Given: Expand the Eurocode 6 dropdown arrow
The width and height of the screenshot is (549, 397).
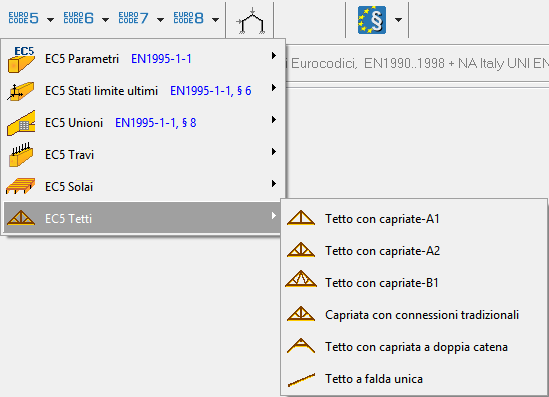Looking at the screenshot, I should (105, 20).
